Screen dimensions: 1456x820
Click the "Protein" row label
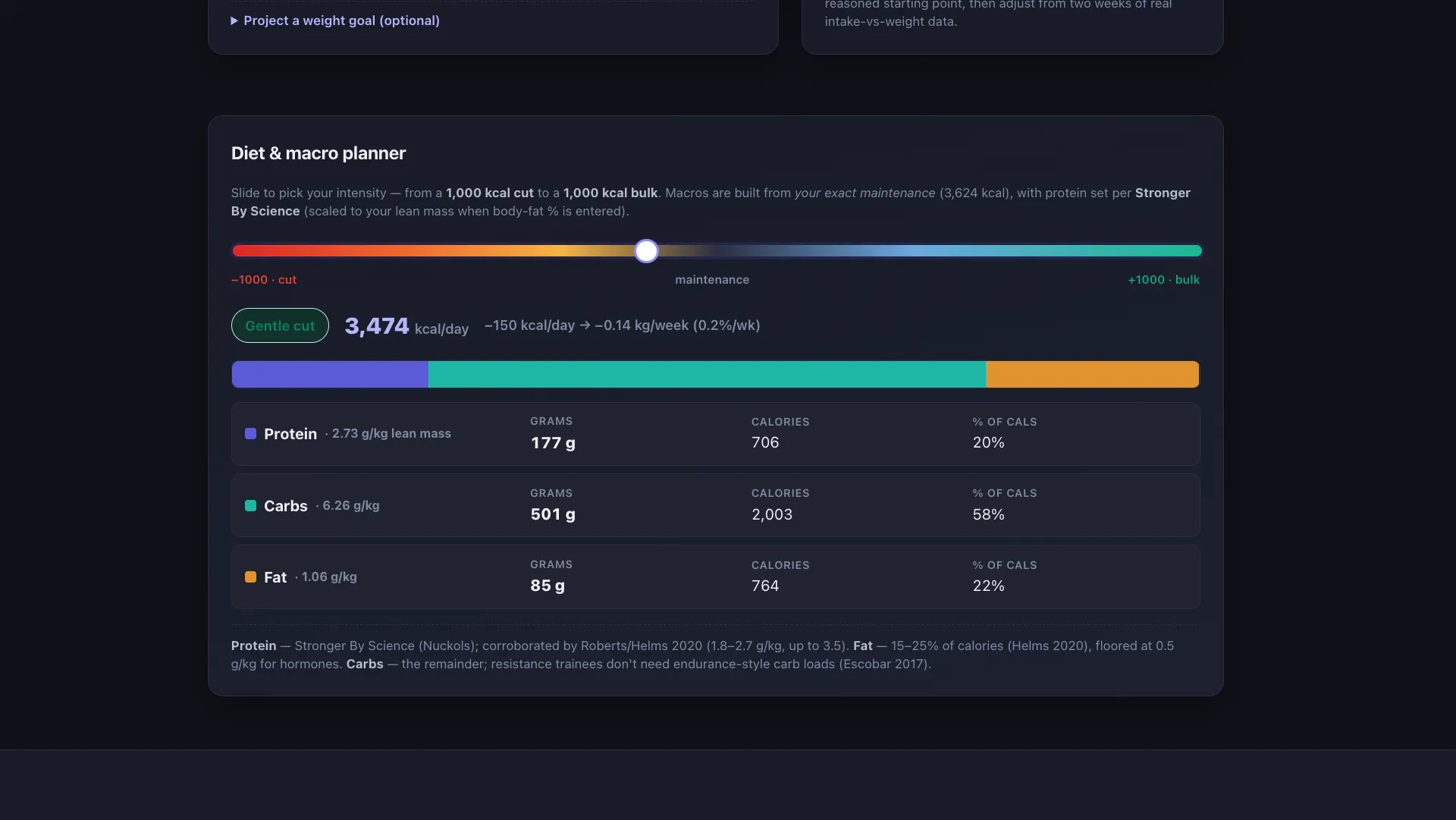[x=290, y=434]
